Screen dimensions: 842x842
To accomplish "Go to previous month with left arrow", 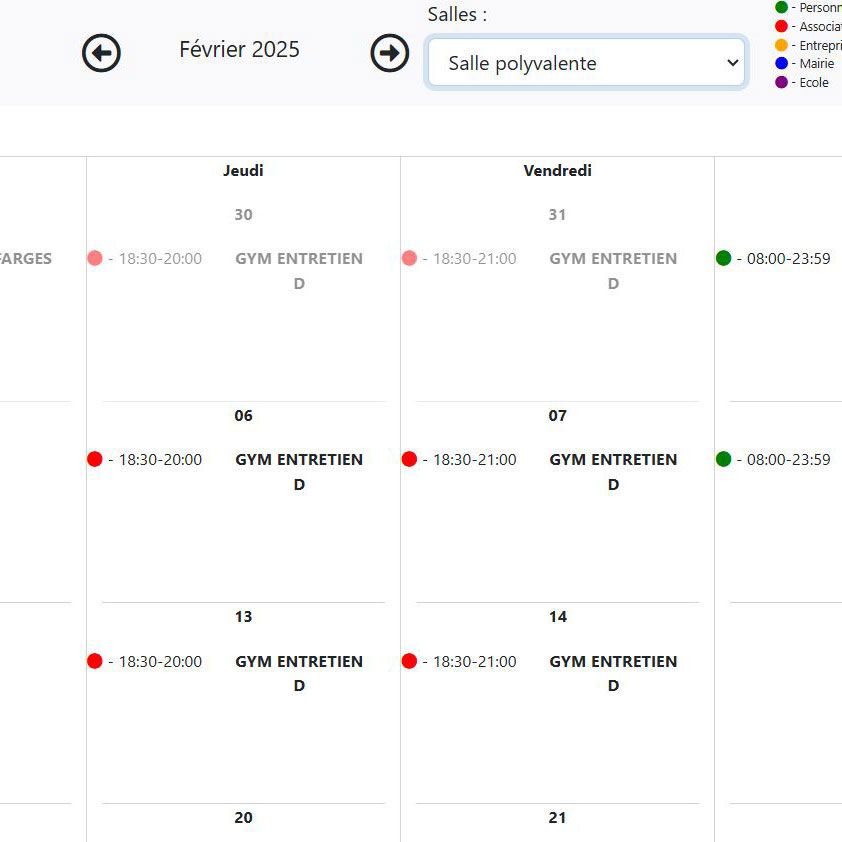I will click(101, 53).
